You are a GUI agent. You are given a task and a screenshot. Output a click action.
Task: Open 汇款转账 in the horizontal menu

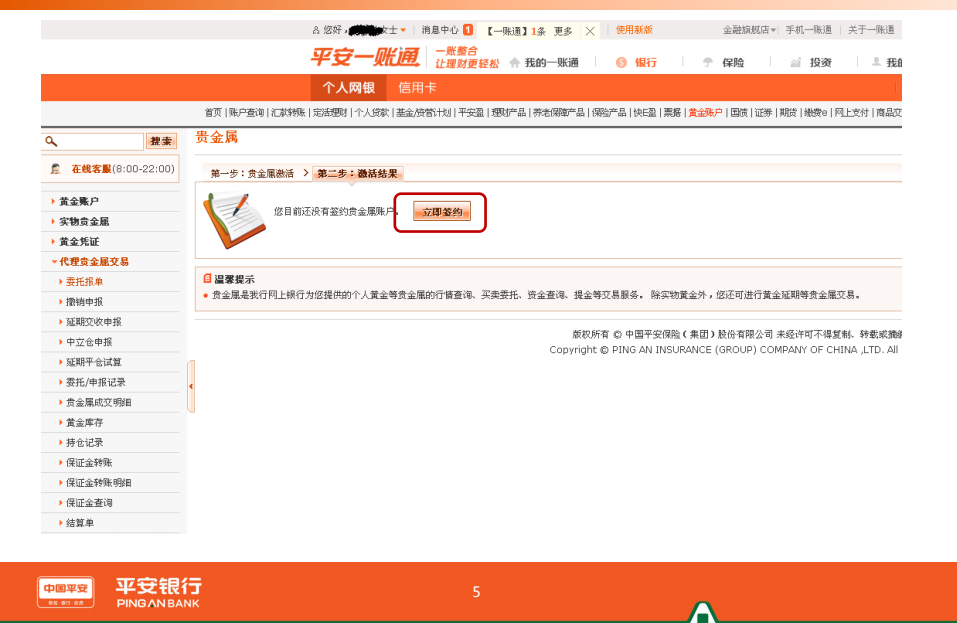[288, 112]
